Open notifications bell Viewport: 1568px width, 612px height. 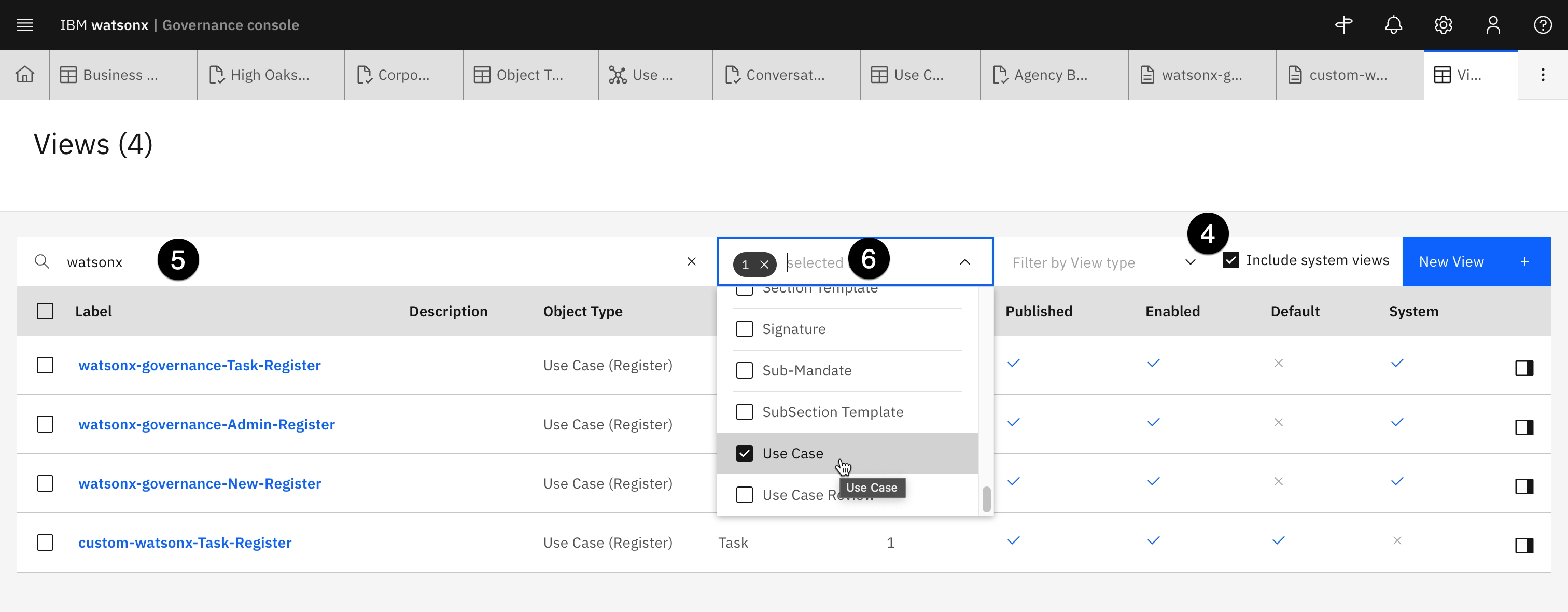pyautogui.click(x=1393, y=25)
